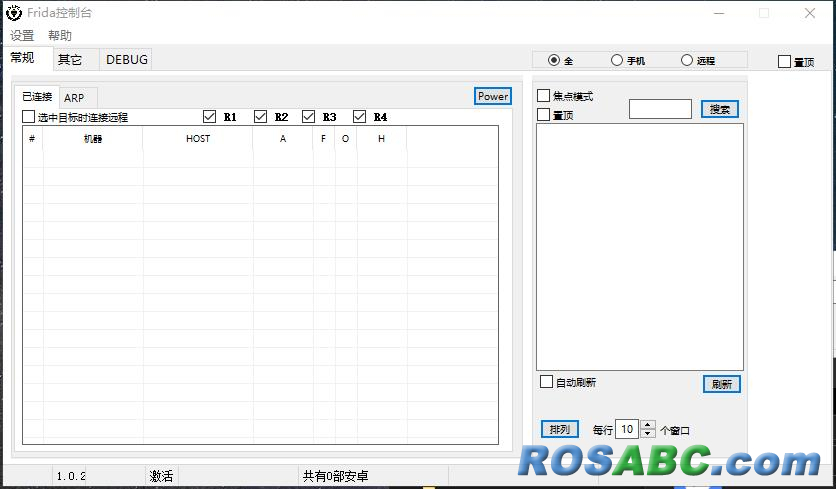Click the 搜索 button
836x489 pixels.
point(720,109)
